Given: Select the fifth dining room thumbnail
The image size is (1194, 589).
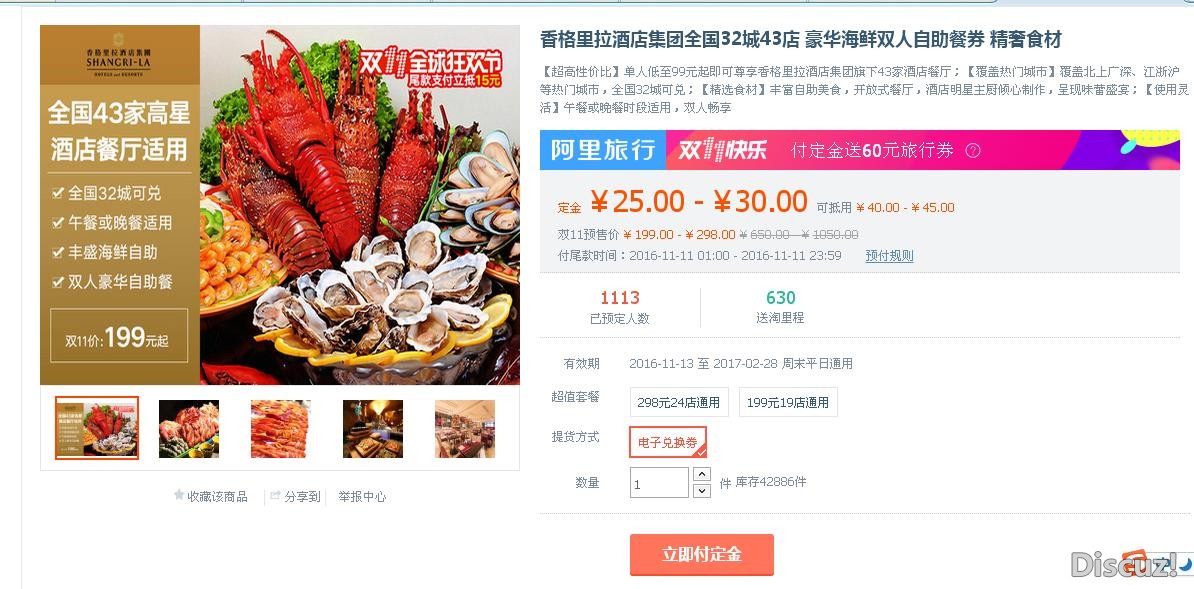Looking at the screenshot, I should coord(465,429).
